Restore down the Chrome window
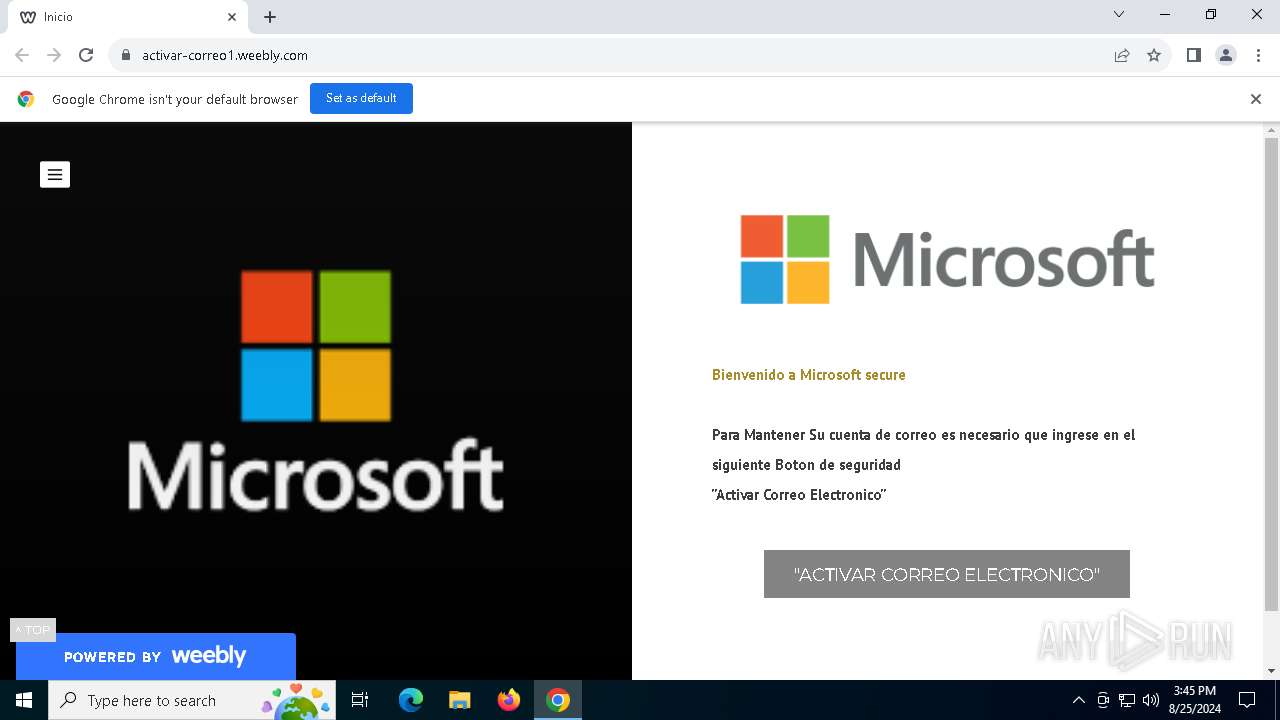1280x720 pixels. [1211, 15]
